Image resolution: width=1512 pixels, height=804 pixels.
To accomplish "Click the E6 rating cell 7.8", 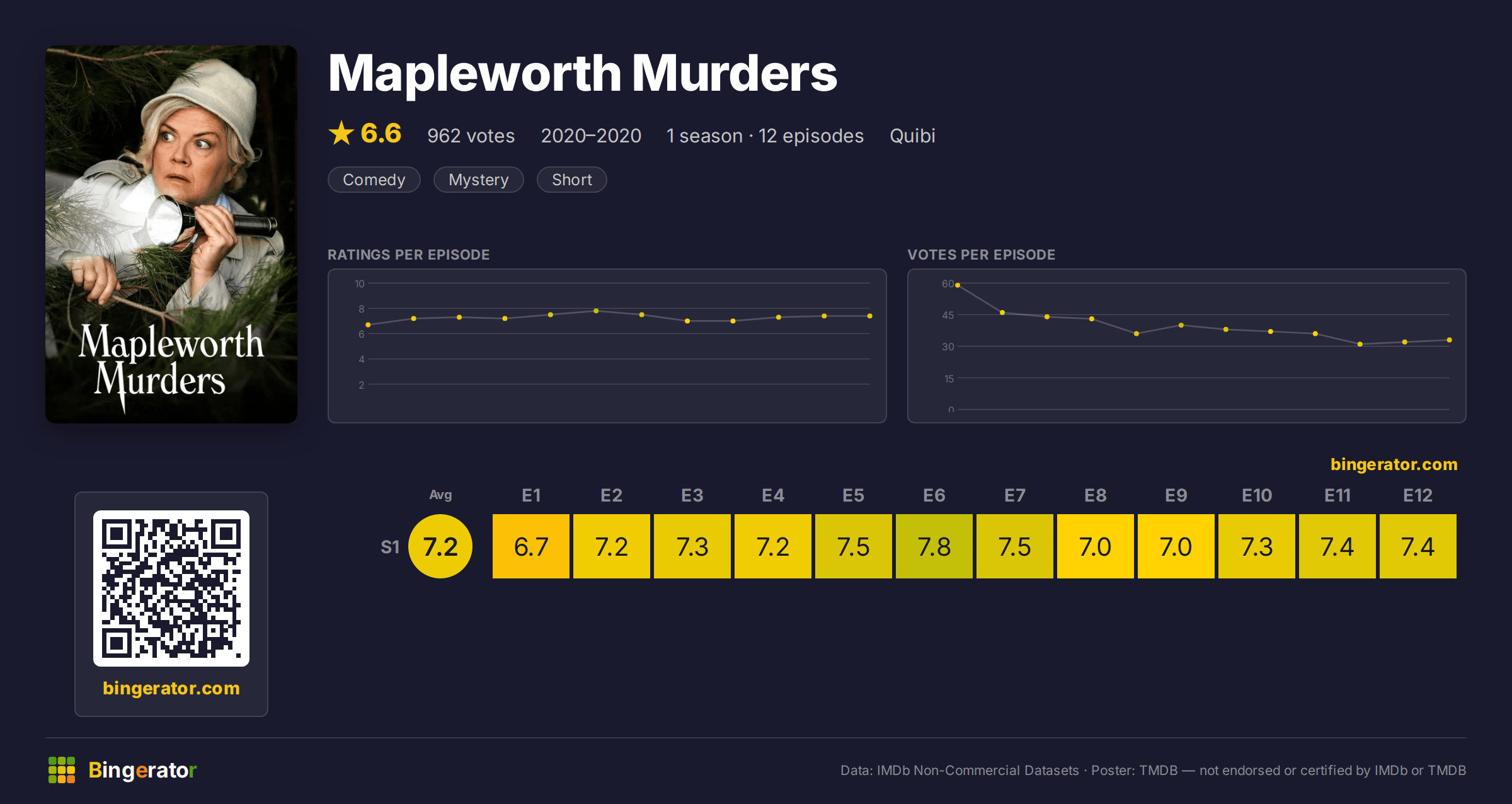I will click(x=934, y=546).
